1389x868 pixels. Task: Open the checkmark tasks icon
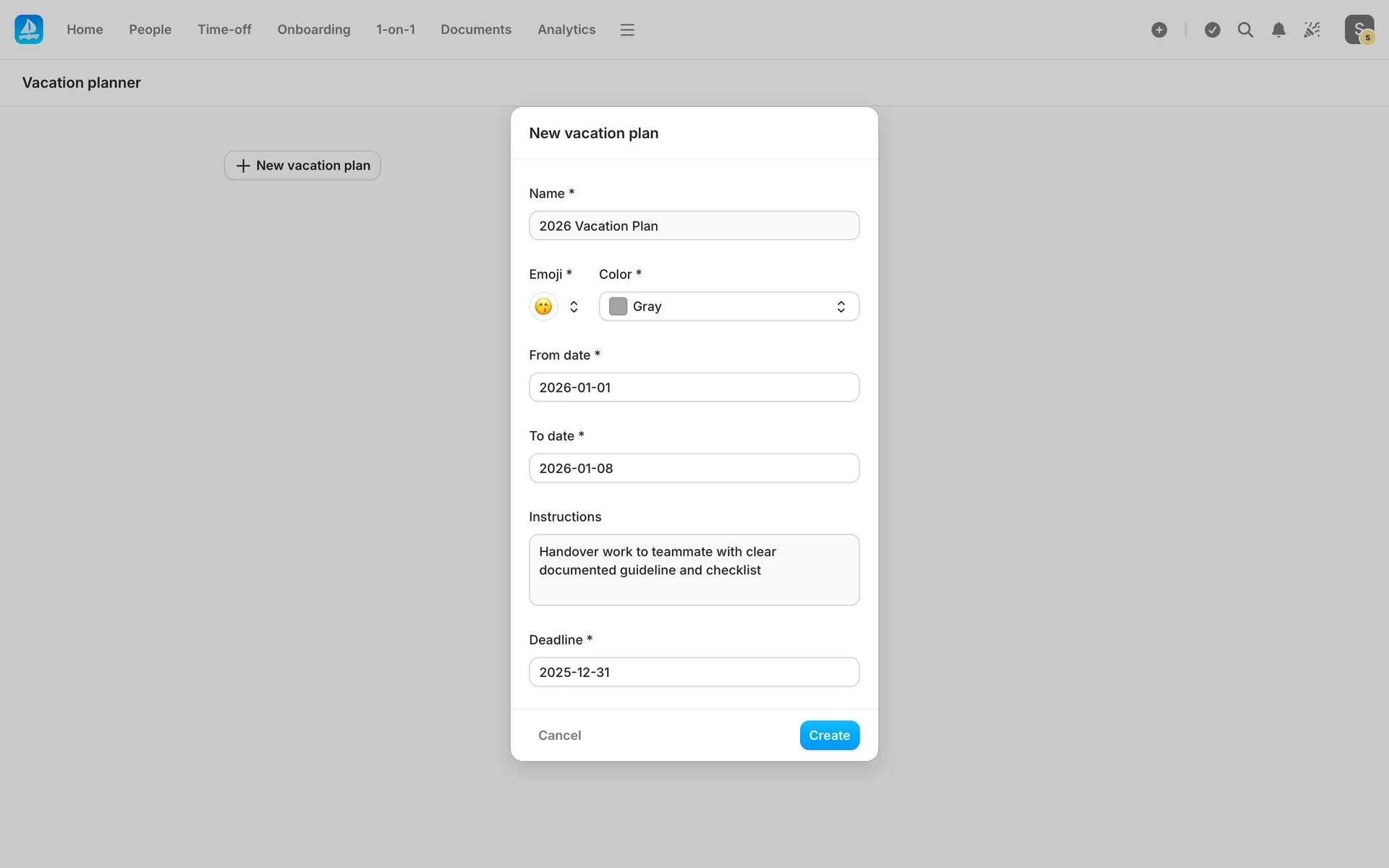(x=1212, y=30)
